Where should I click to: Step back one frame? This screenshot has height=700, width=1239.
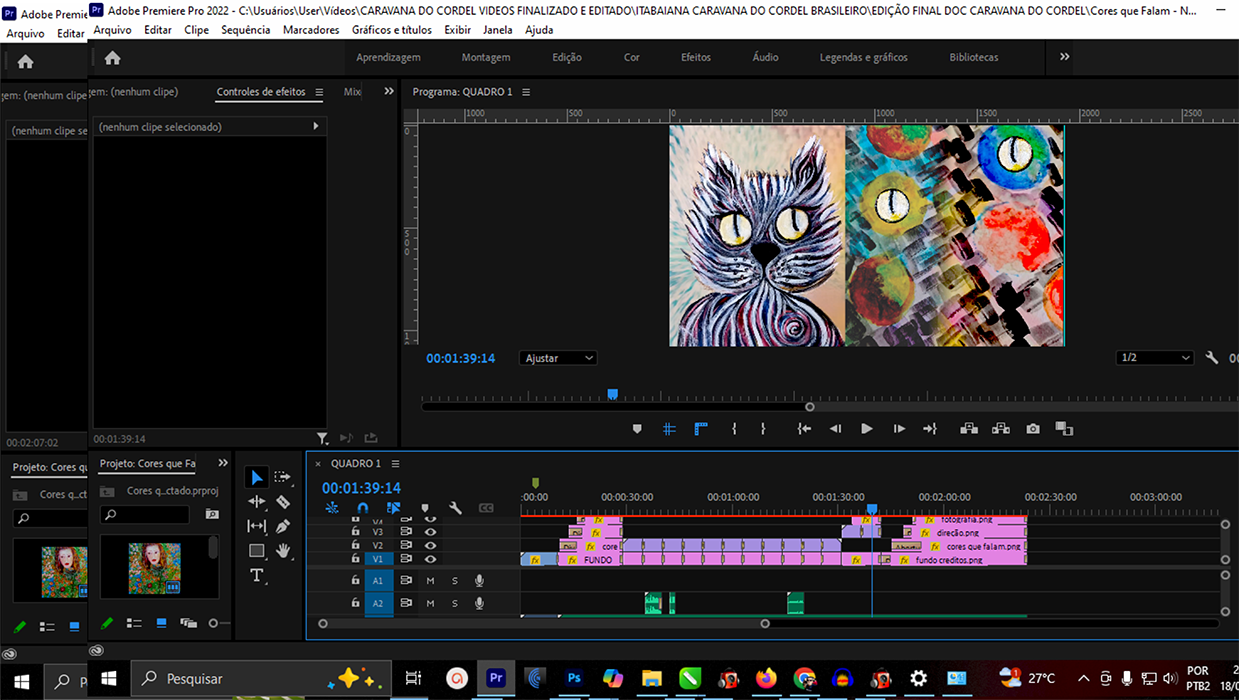(835, 429)
